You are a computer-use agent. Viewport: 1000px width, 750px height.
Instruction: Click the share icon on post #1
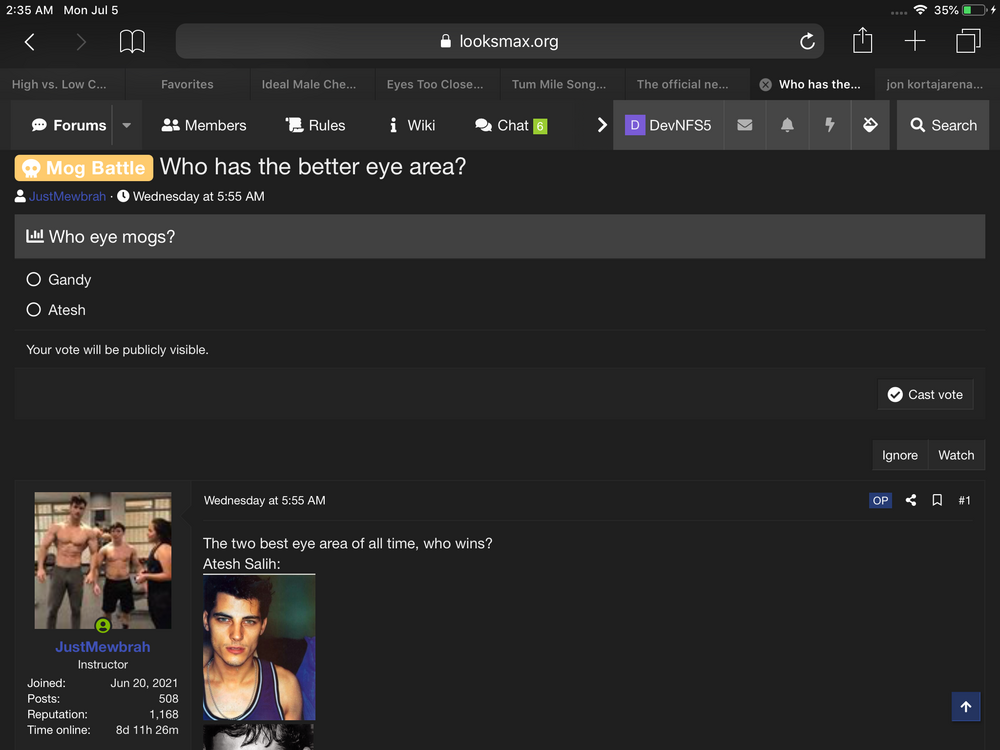coord(911,500)
